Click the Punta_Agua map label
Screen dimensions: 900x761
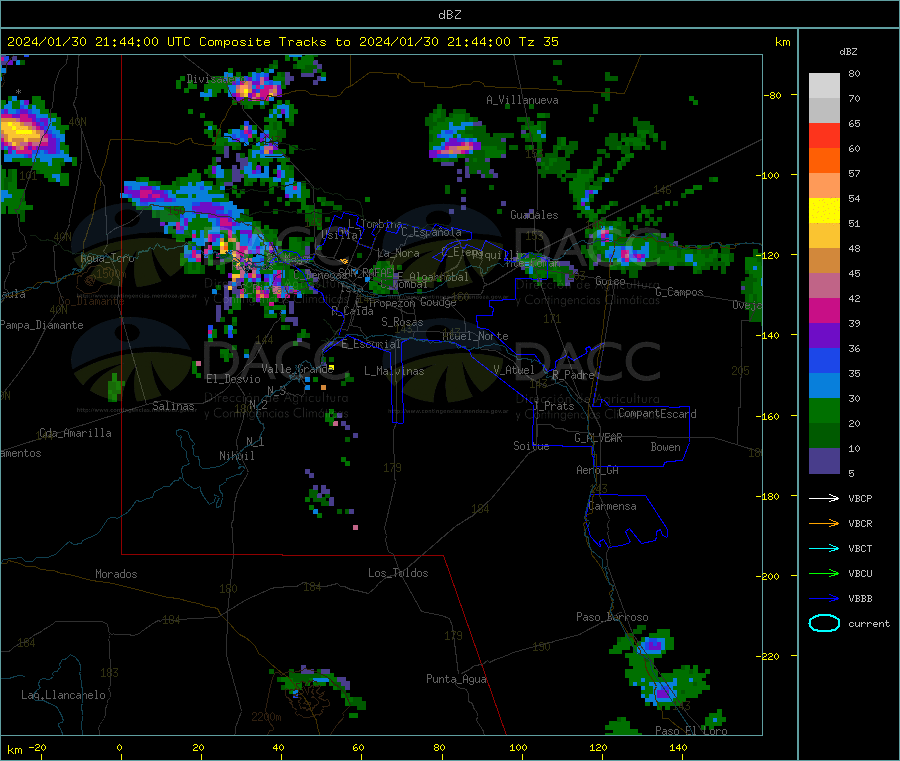pos(456,679)
